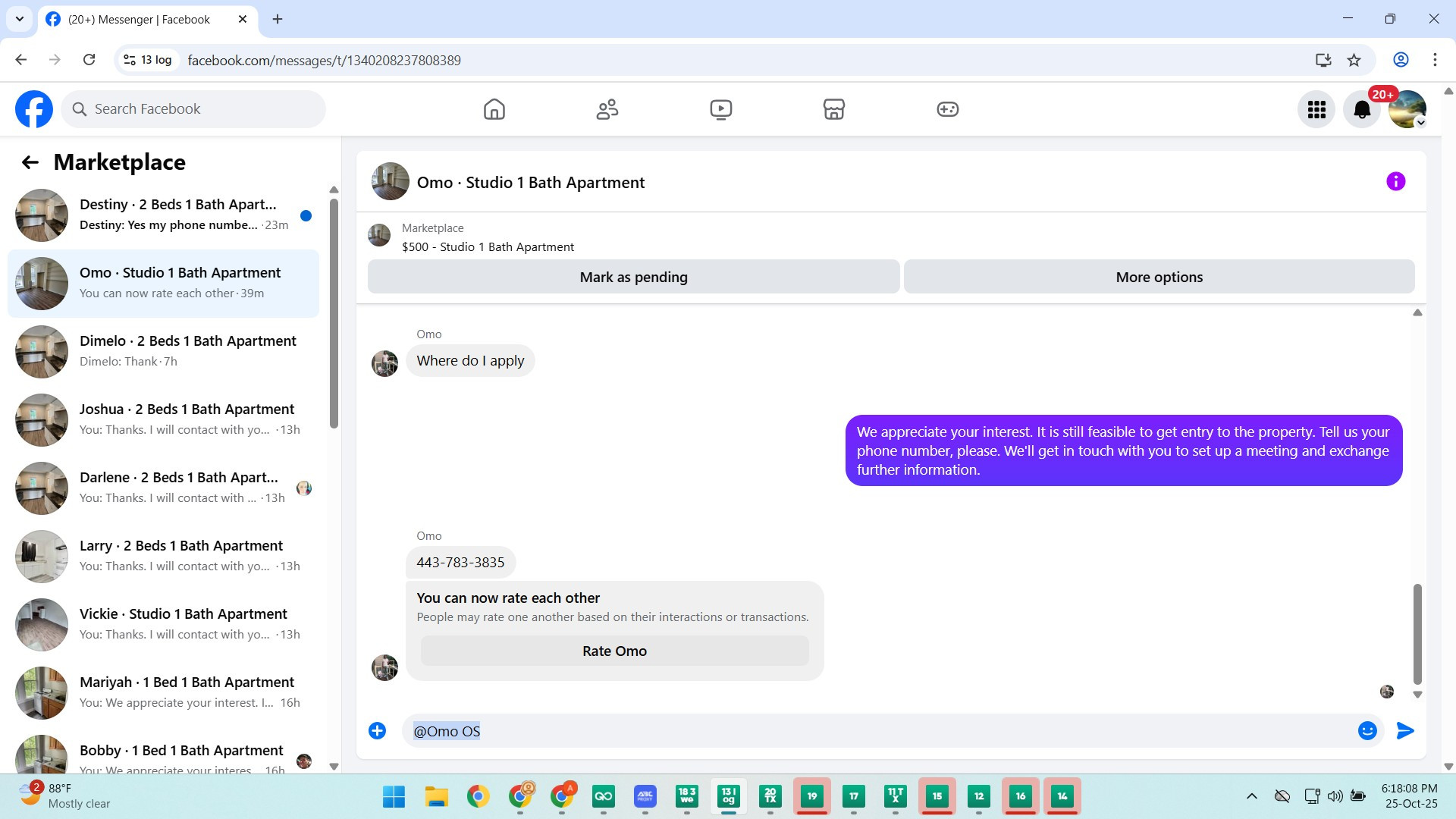Click the chat messages vertical scrollbar
The image size is (1456, 819).
(1417, 633)
